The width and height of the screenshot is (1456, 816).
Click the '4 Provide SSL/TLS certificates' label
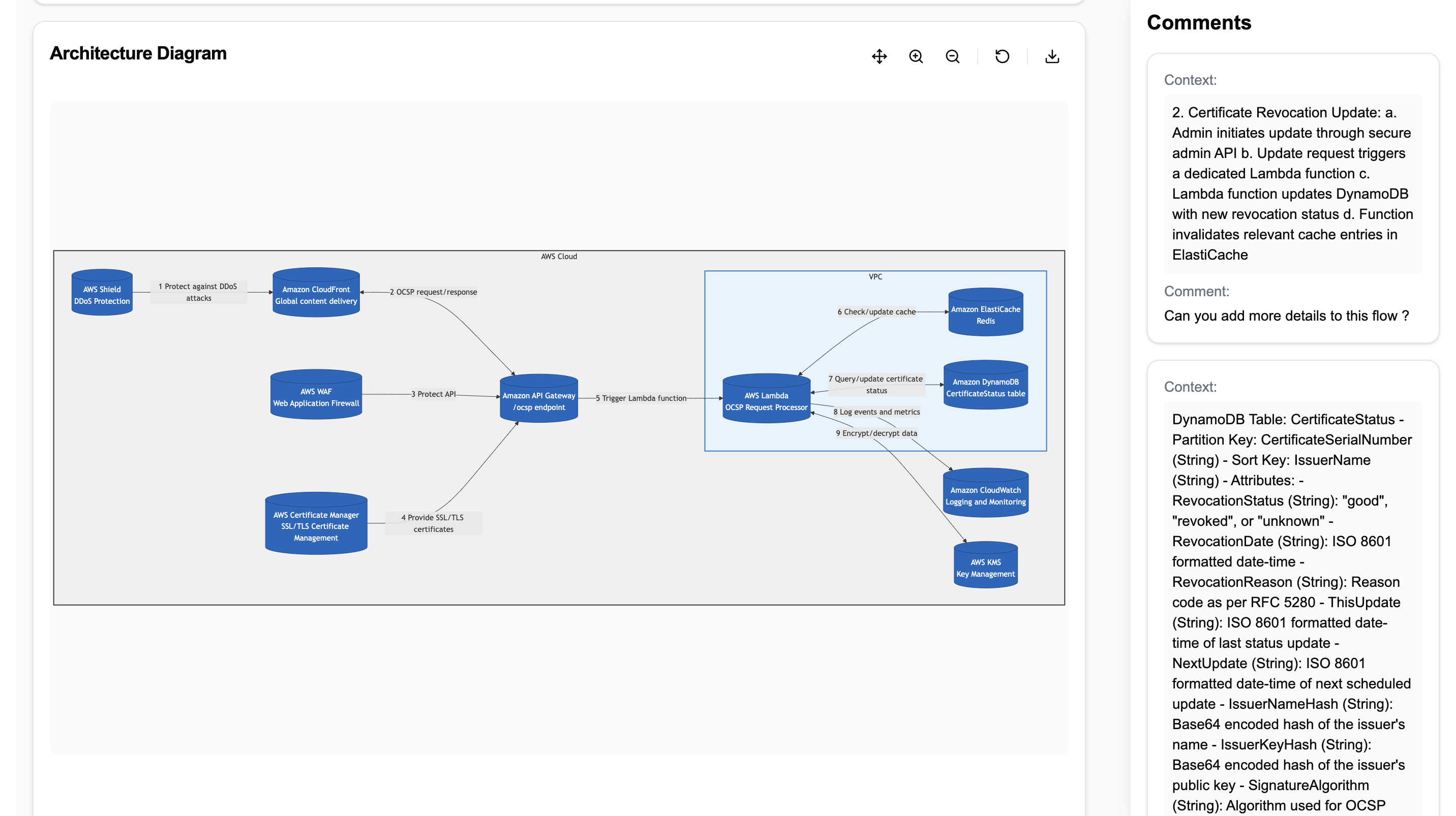point(433,523)
